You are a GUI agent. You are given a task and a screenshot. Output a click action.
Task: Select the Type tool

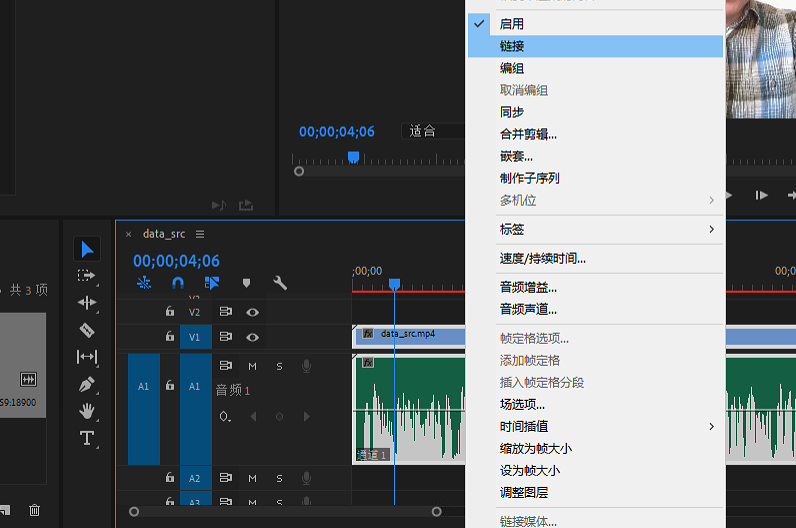pos(87,438)
